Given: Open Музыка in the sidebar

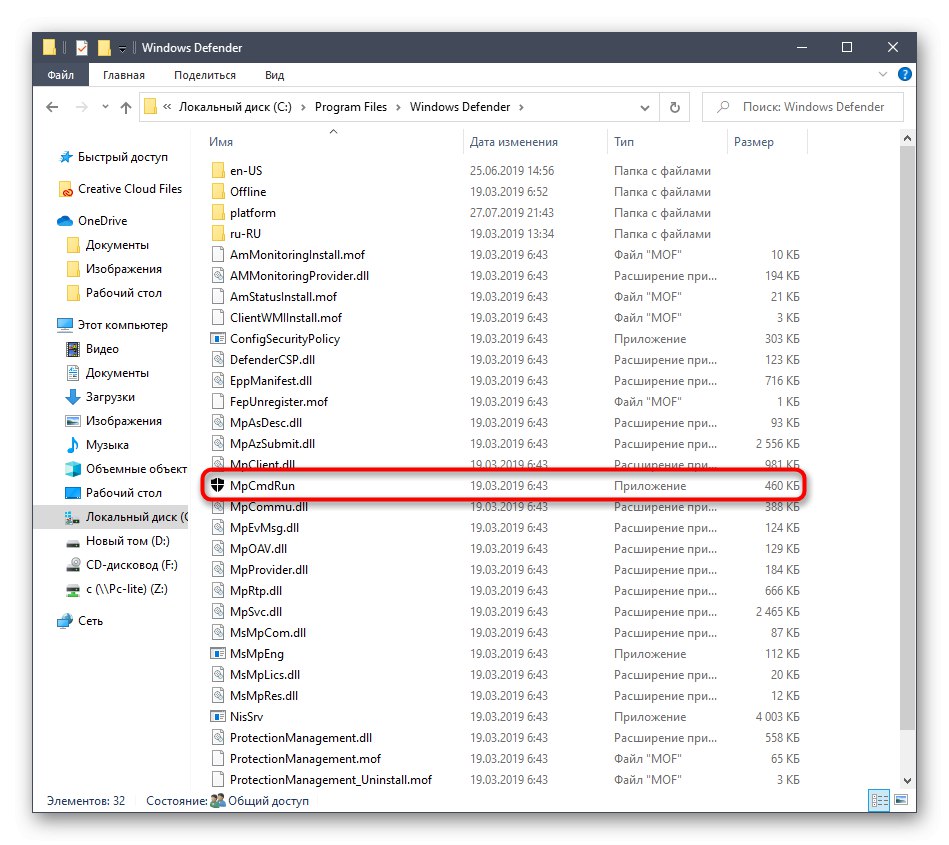Looking at the screenshot, I should [x=97, y=445].
